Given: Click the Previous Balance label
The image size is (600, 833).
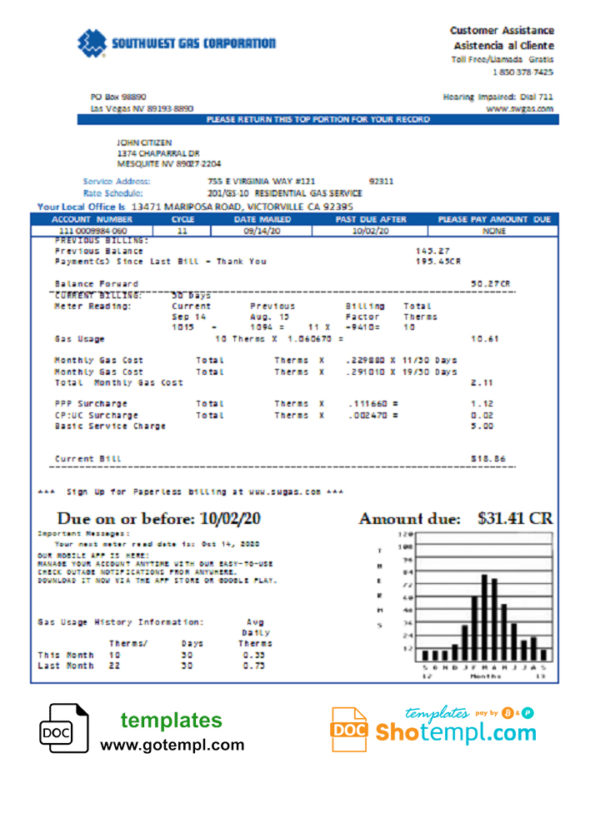Looking at the screenshot, I should pos(99,251).
